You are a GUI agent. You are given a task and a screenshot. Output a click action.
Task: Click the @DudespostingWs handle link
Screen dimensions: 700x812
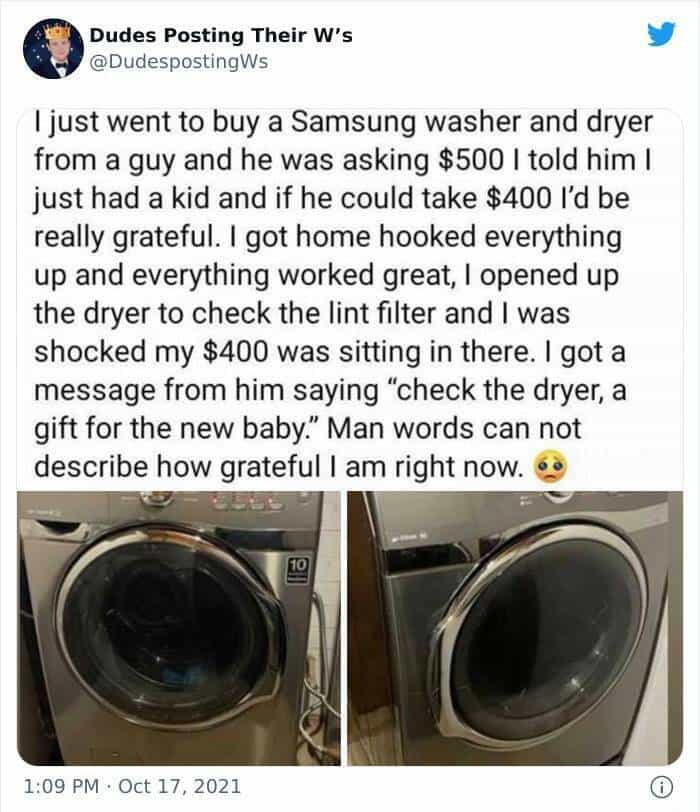[x=179, y=62]
